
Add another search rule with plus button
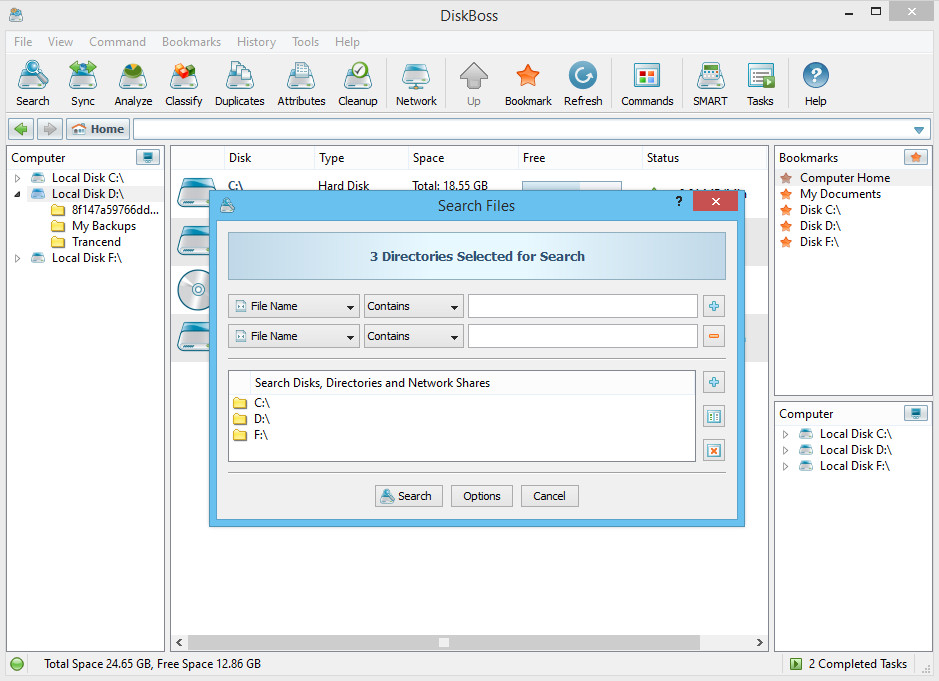tap(714, 306)
